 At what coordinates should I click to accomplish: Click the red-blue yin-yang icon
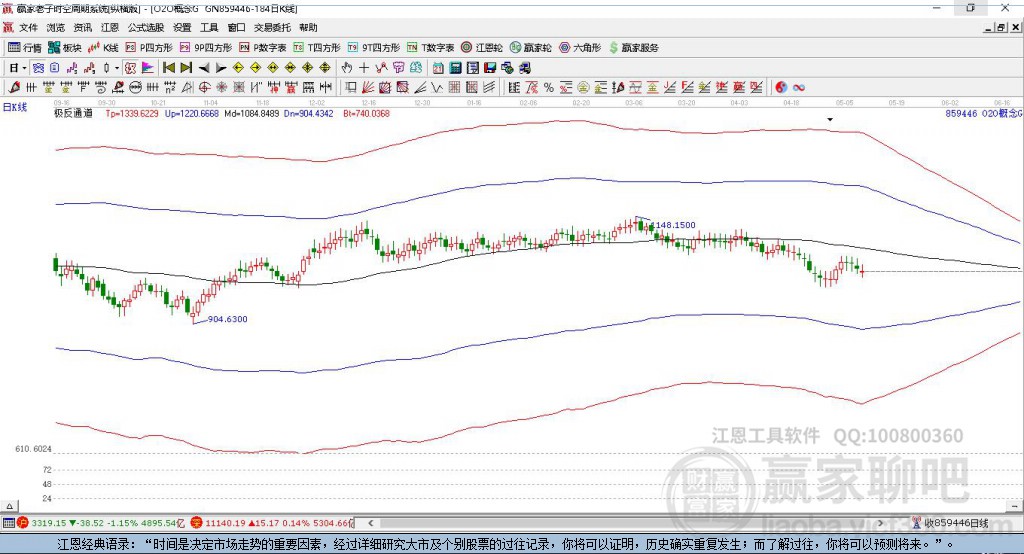click(781, 88)
